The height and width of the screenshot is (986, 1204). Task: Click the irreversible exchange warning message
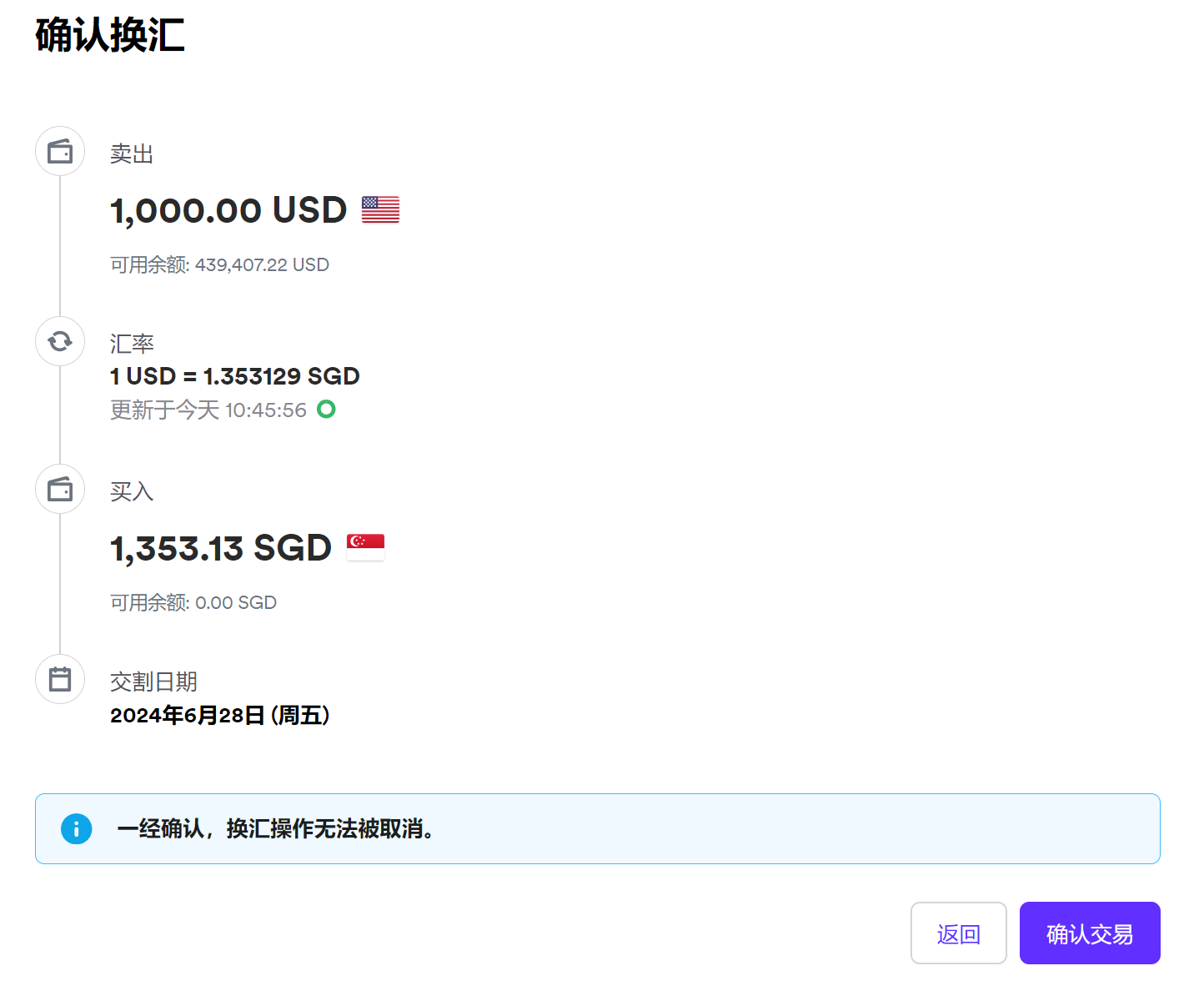tap(276, 829)
